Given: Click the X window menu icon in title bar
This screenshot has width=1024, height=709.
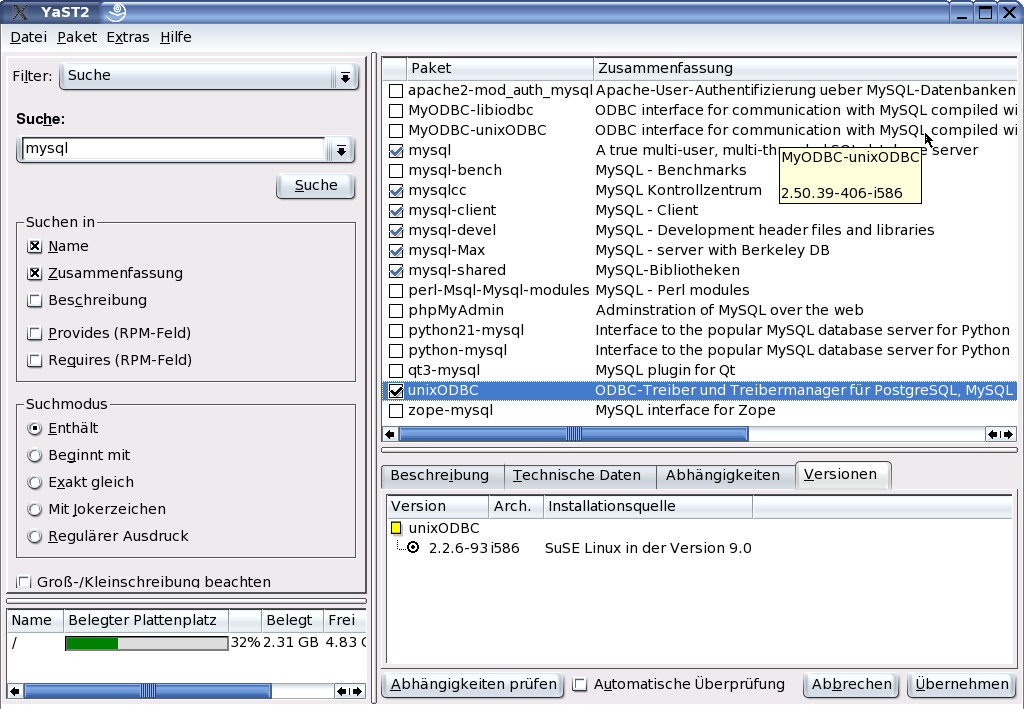Looking at the screenshot, I should point(17,13).
